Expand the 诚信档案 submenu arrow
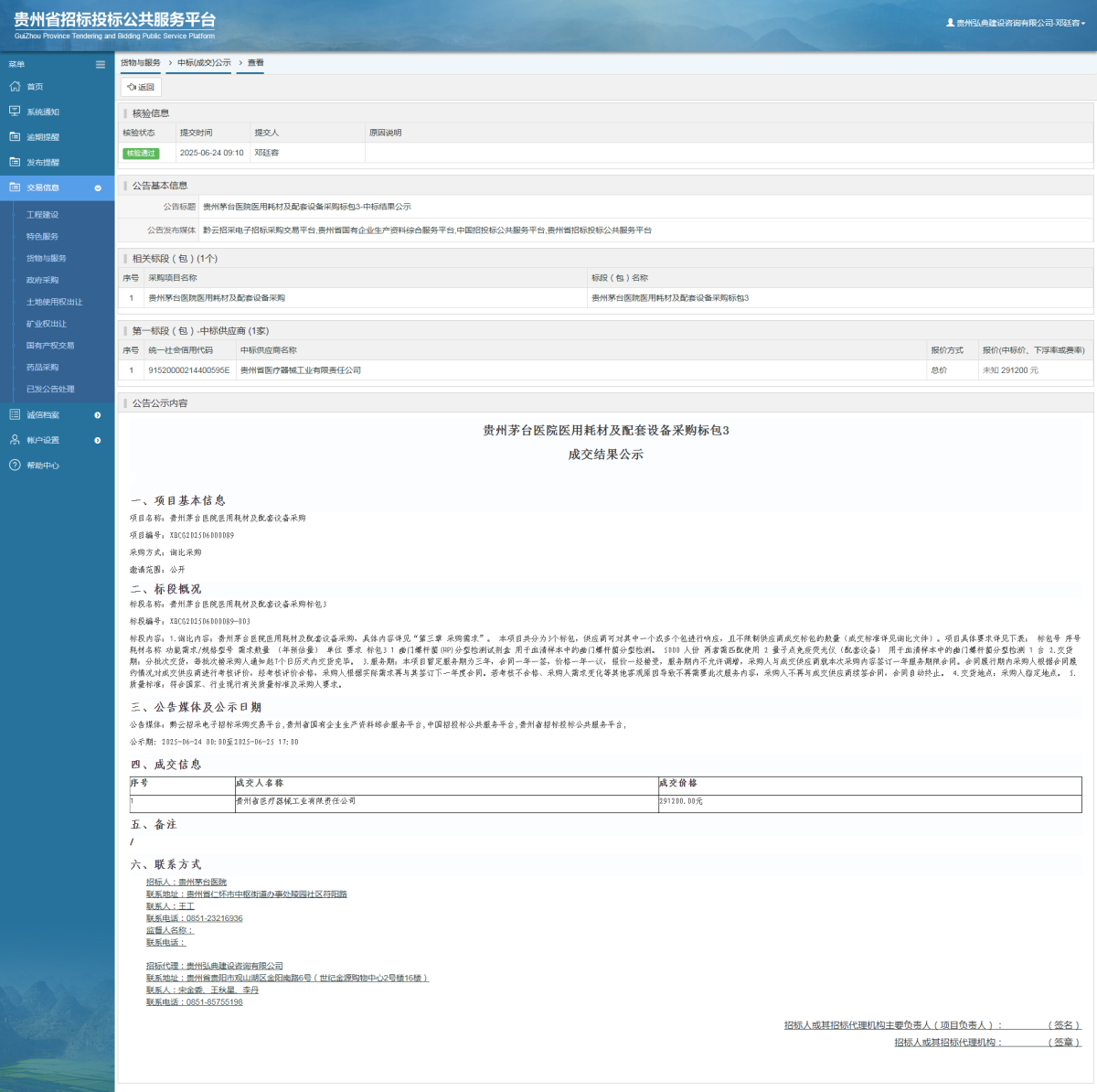 pyautogui.click(x=98, y=415)
